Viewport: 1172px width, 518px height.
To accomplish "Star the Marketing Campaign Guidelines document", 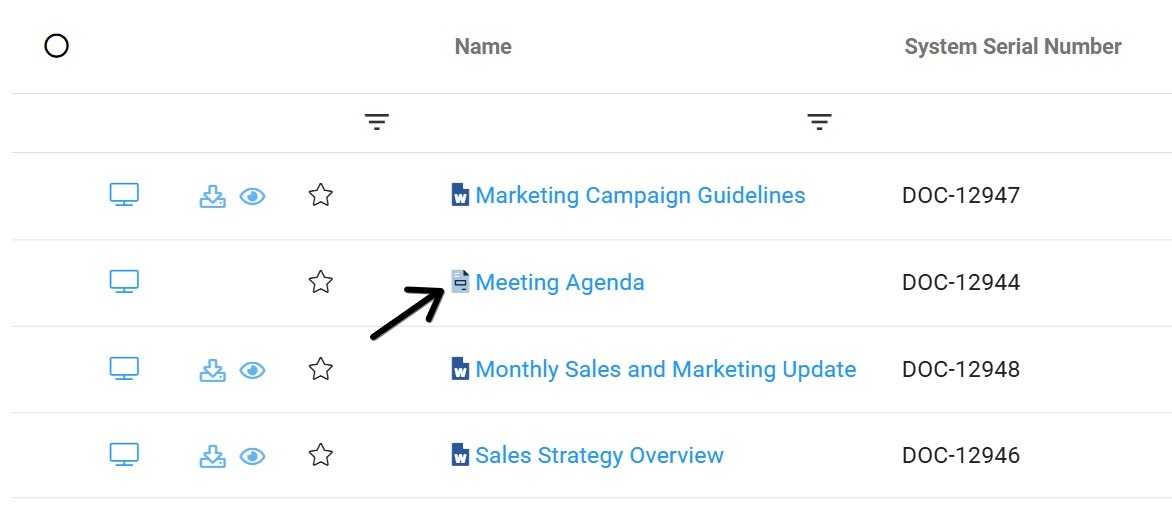I will point(320,195).
